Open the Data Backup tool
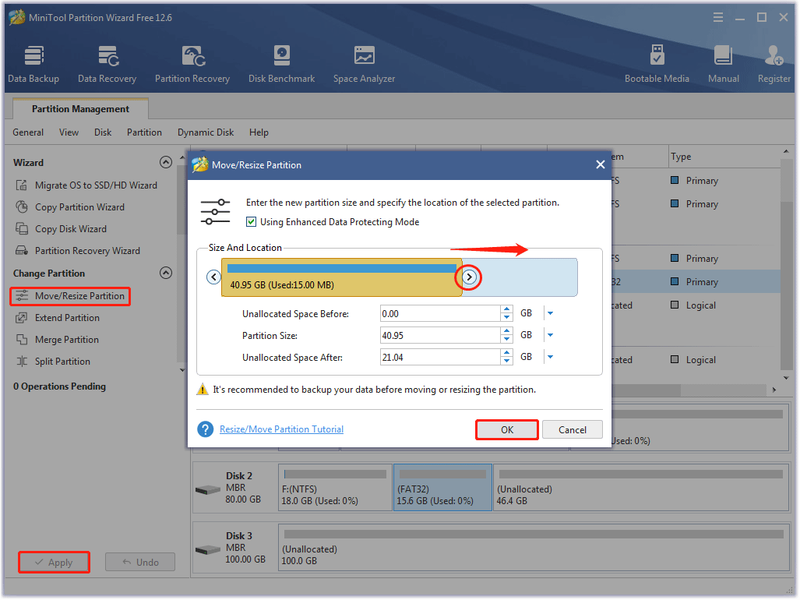The image size is (800, 600). point(34,64)
